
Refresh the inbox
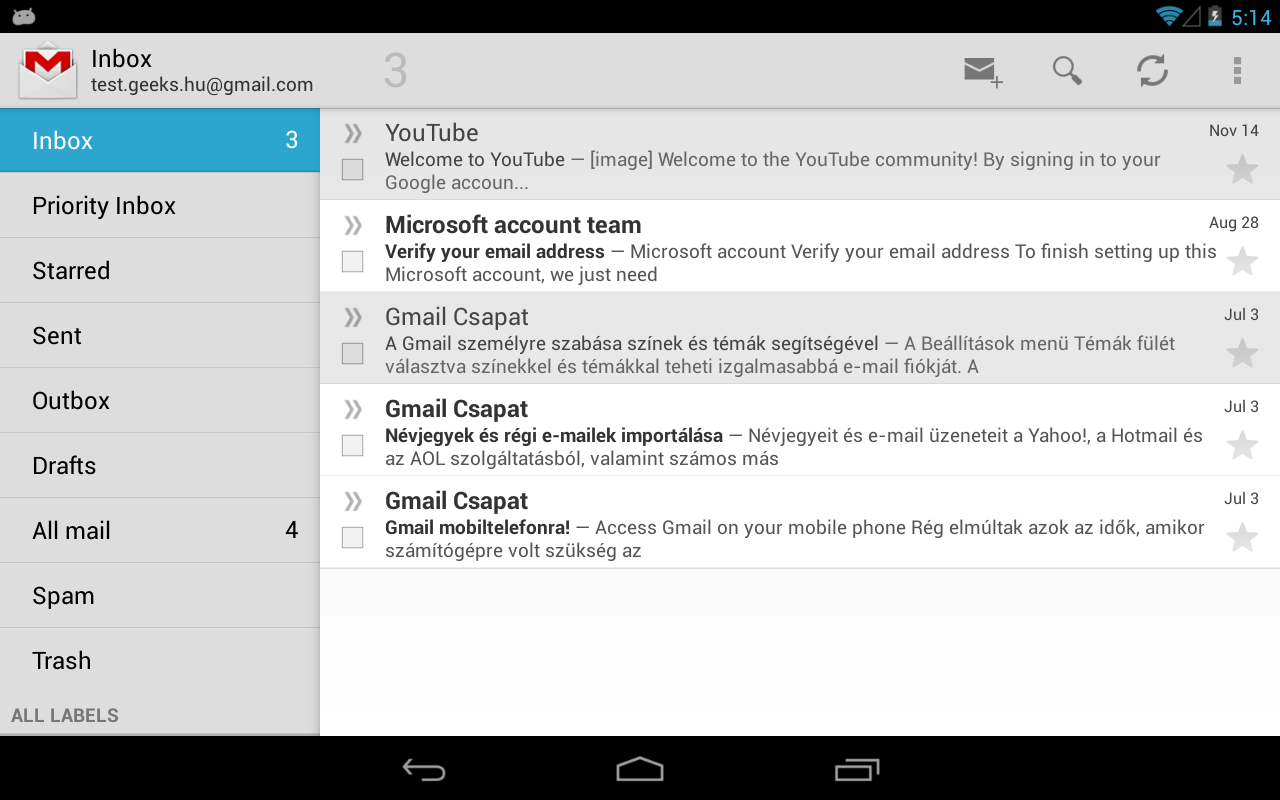tap(1152, 70)
